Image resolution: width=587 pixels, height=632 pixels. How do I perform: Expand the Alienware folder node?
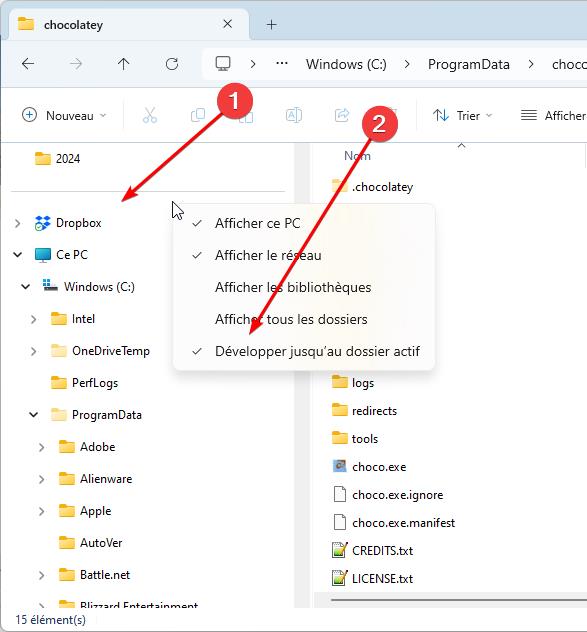[42, 479]
